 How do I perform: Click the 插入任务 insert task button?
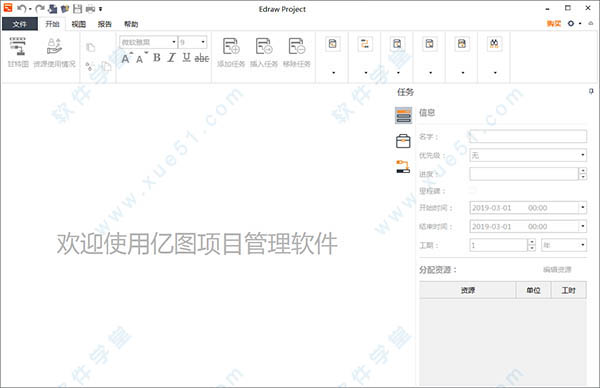coord(264,52)
